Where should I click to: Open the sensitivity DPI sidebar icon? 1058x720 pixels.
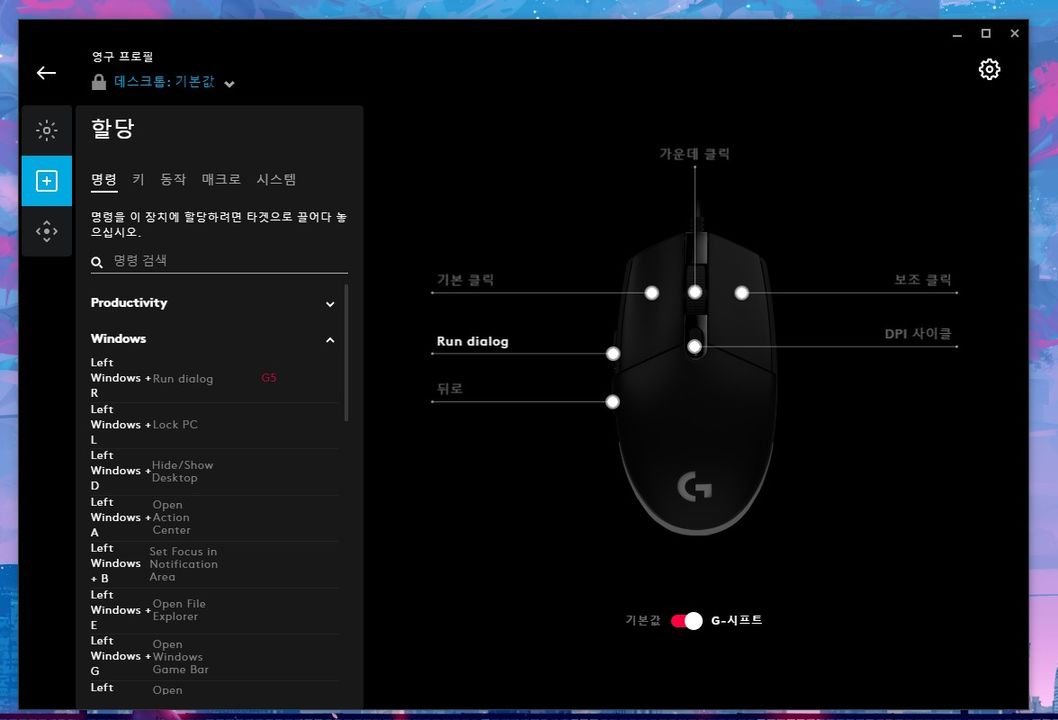click(47, 231)
